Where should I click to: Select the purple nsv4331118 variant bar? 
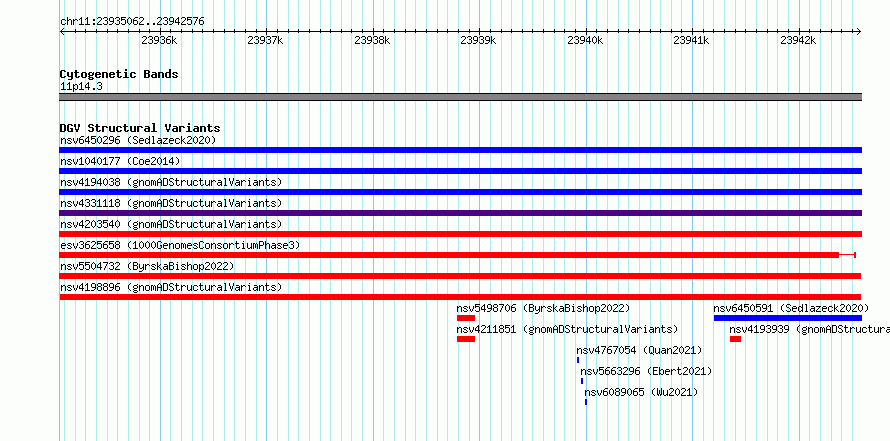[x=460, y=213]
